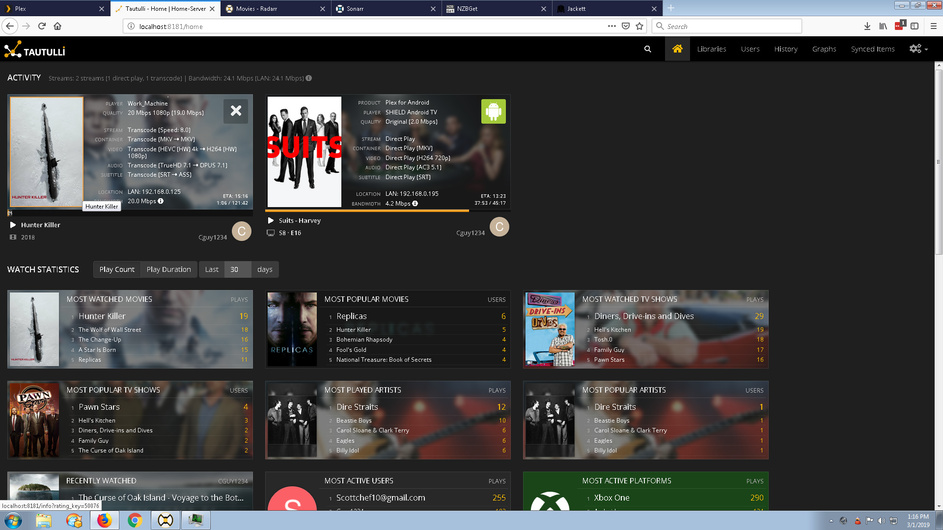This screenshot has height=530, width=943.
Task: Open the Firefox downloads icon
Action: tap(867, 26)
